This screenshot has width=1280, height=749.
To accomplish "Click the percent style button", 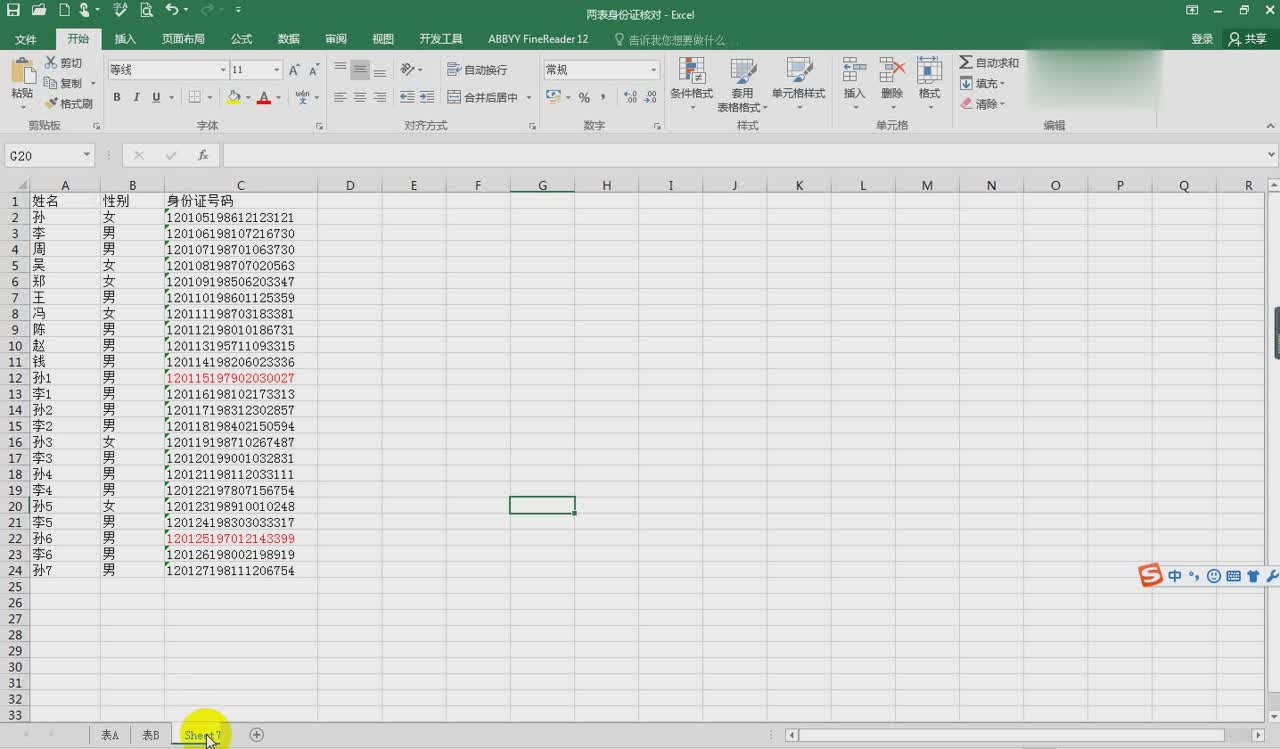I will (584, 97).
